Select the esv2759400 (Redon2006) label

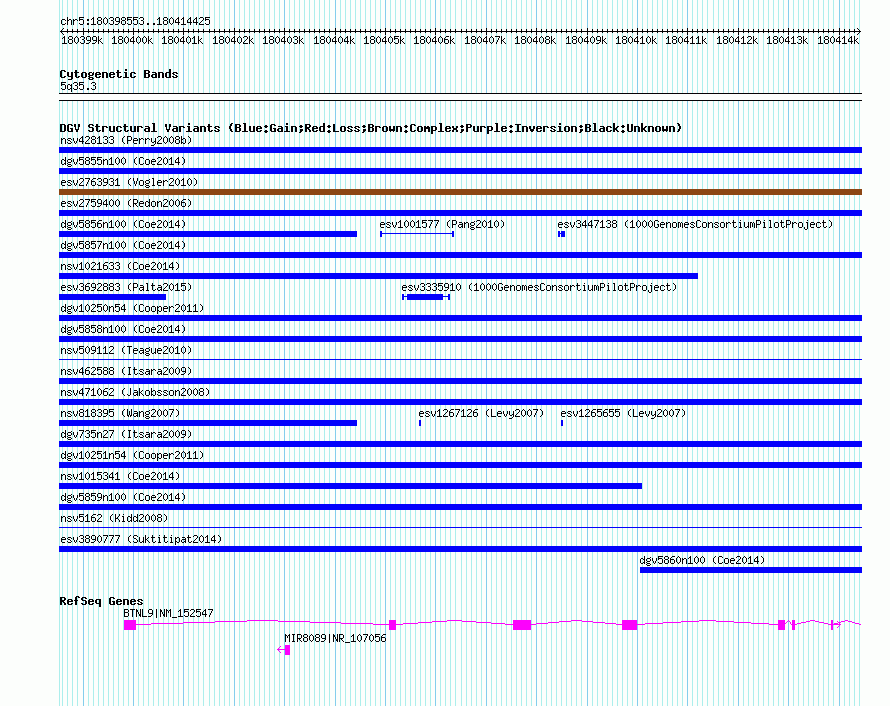[x=126, y=203]
